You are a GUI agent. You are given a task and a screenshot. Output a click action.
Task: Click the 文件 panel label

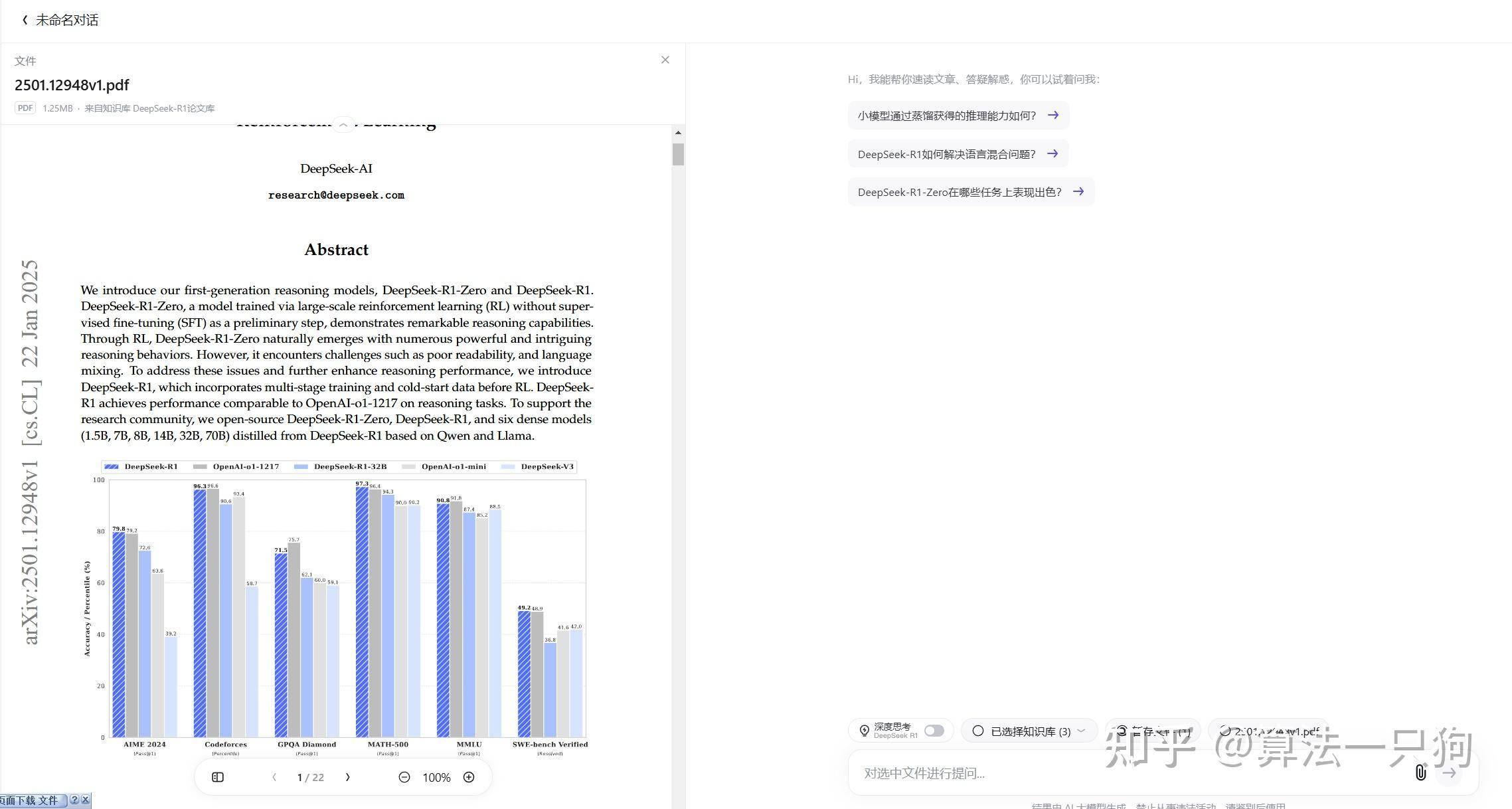[25, 61]
